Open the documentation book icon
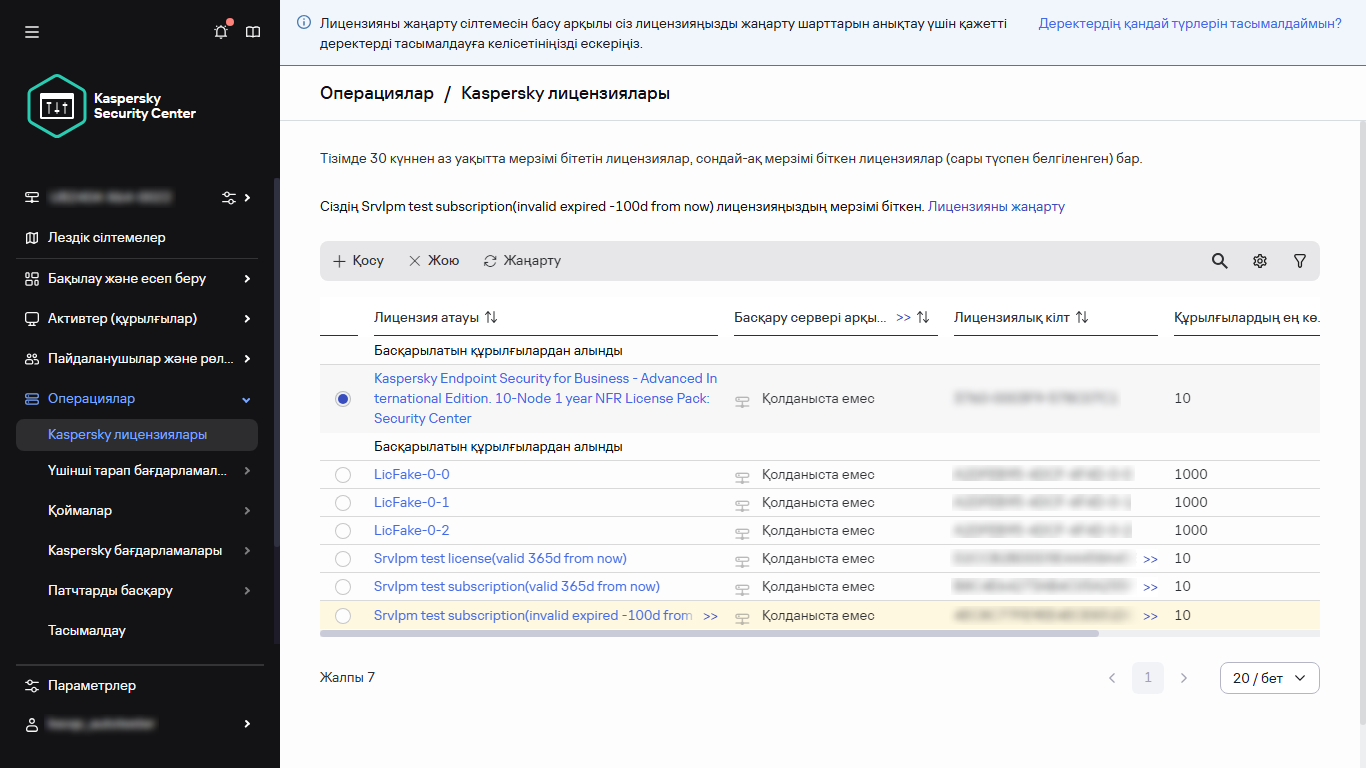Screen dimensions: 1366x768 pos(253,32)
